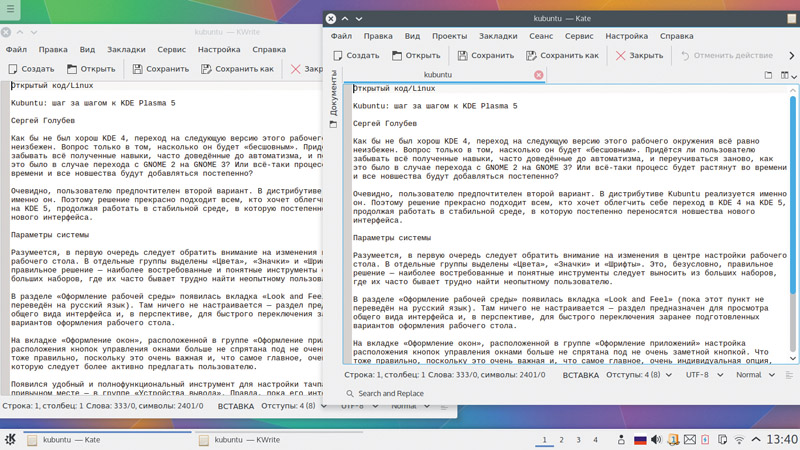Click Открыть in KWrite toolbar

[91, 68]
